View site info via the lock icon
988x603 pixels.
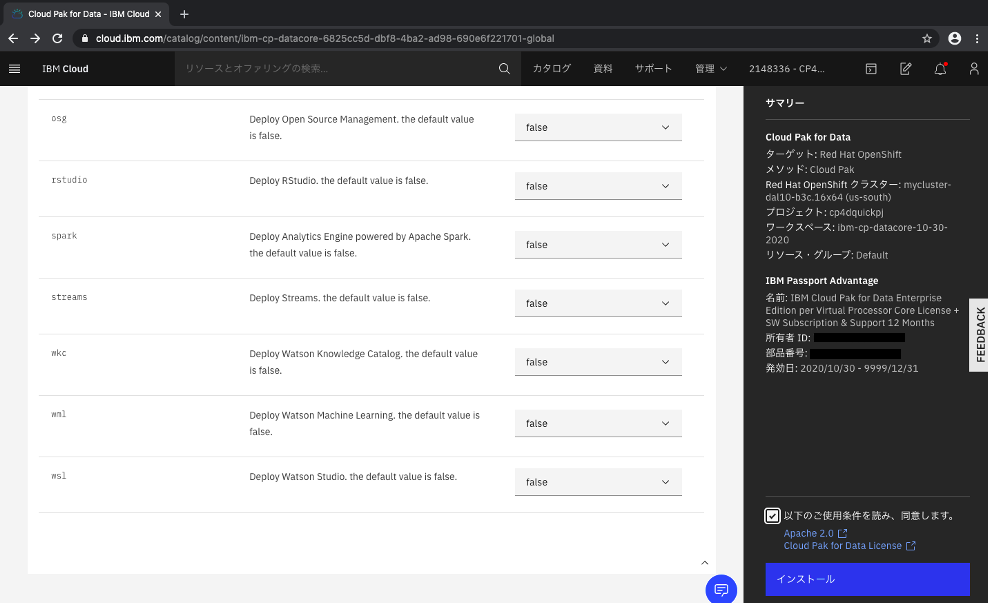84,38
